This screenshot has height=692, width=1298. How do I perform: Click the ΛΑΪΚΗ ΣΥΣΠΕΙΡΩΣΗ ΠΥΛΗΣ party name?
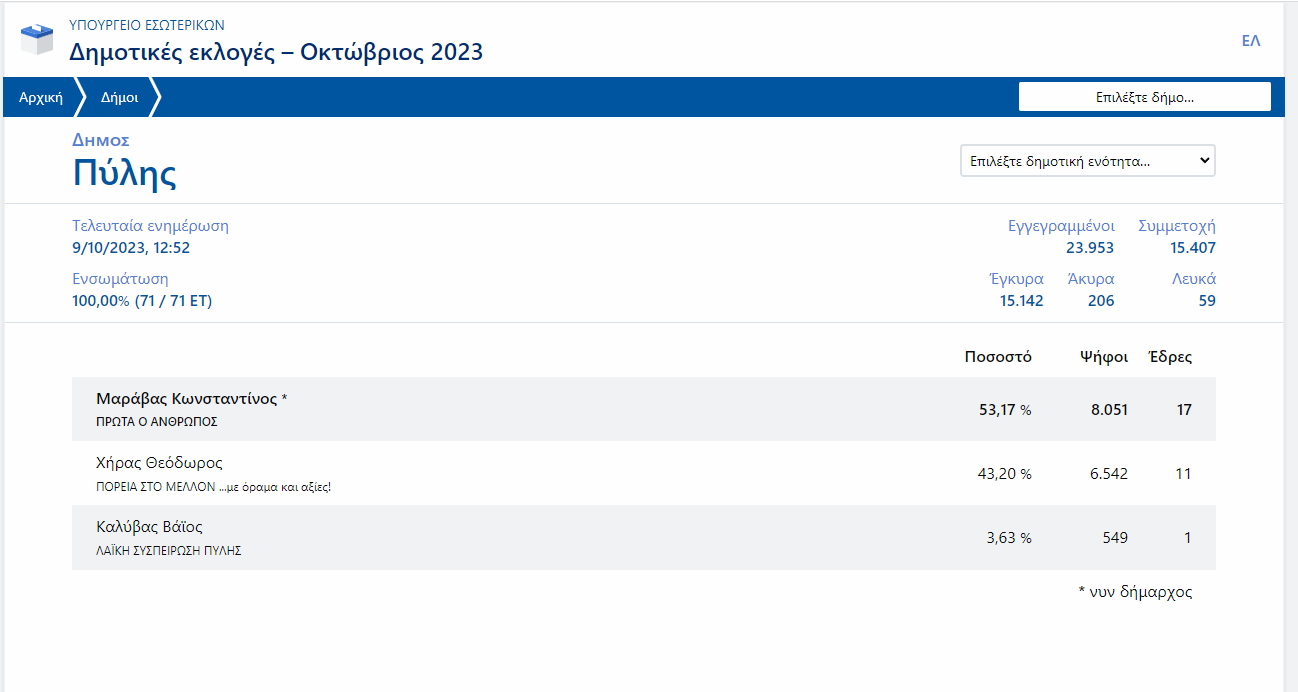[x=168, y=550]
